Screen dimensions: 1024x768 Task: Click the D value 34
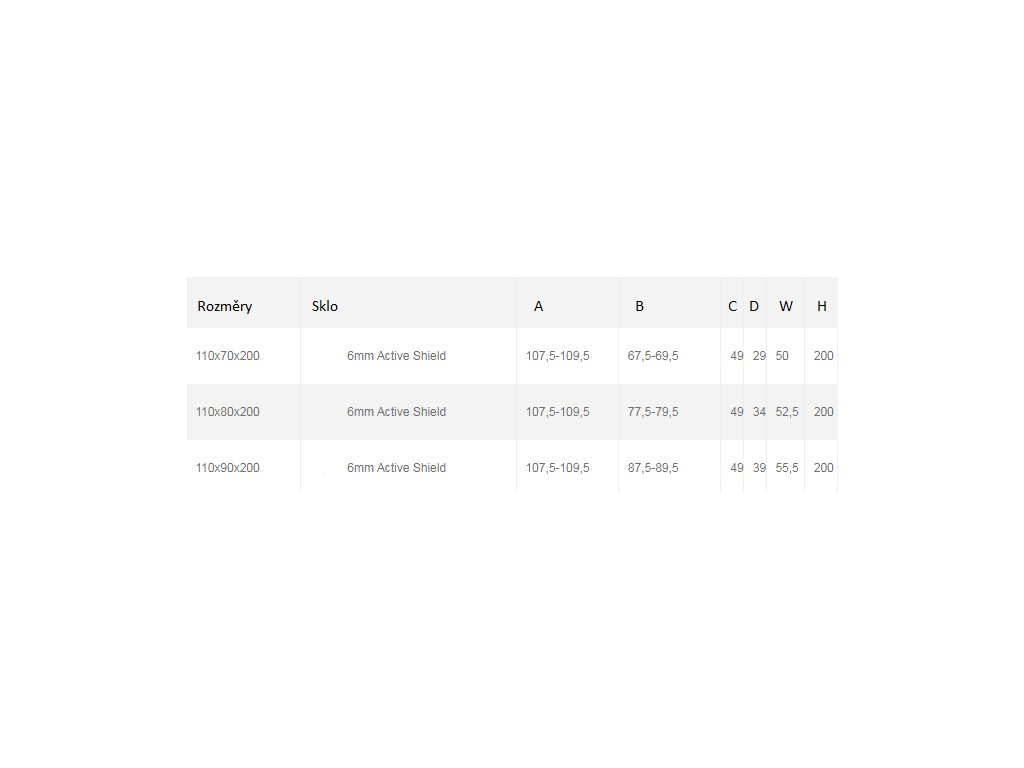(x=759, y=412)
